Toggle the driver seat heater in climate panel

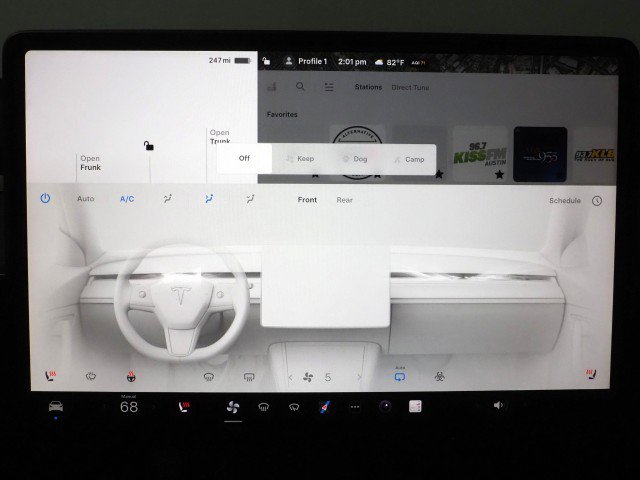(51, 376)
